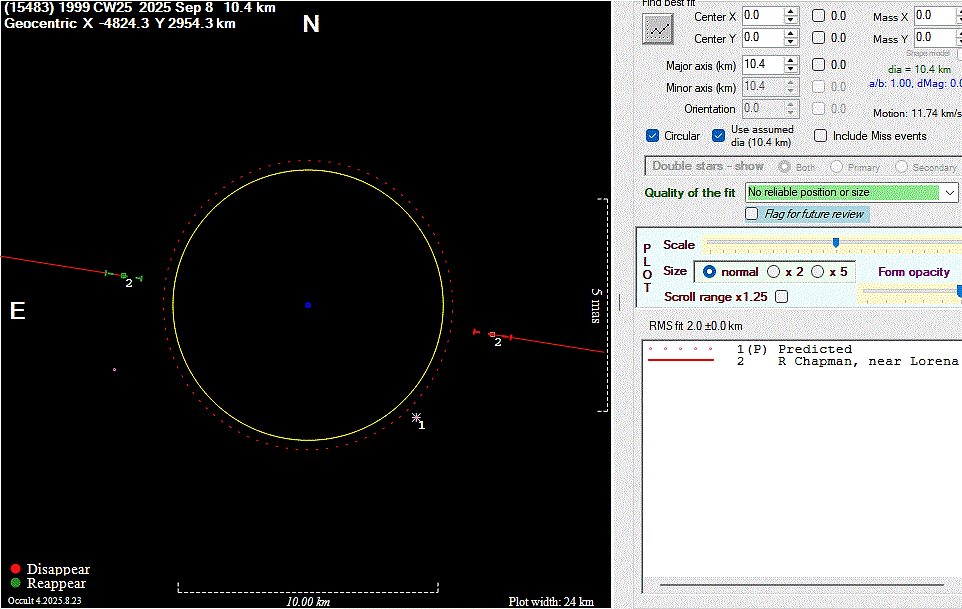
Task: Check Flag for future review
Action: click(x=752, y=214)
